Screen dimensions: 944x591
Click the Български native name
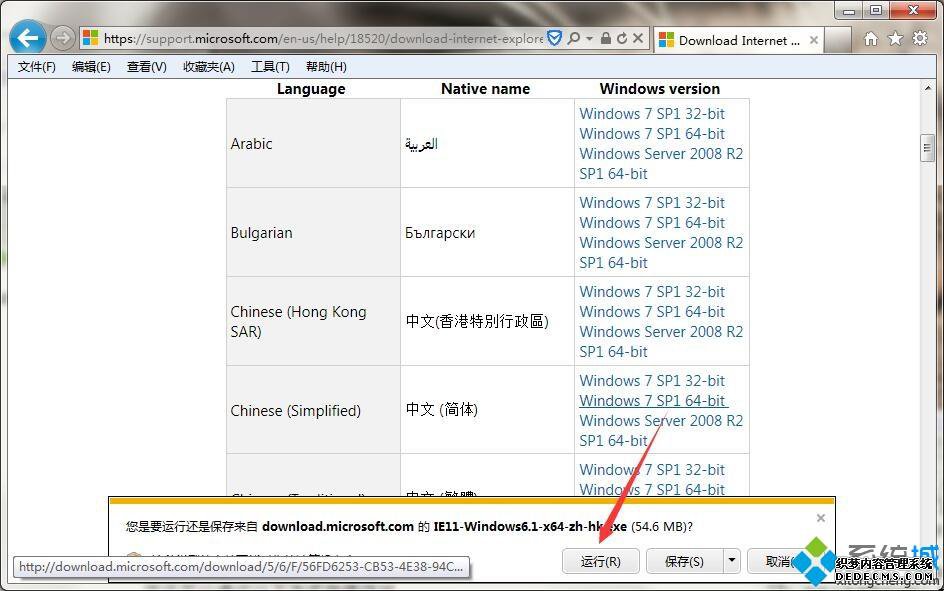440,233
